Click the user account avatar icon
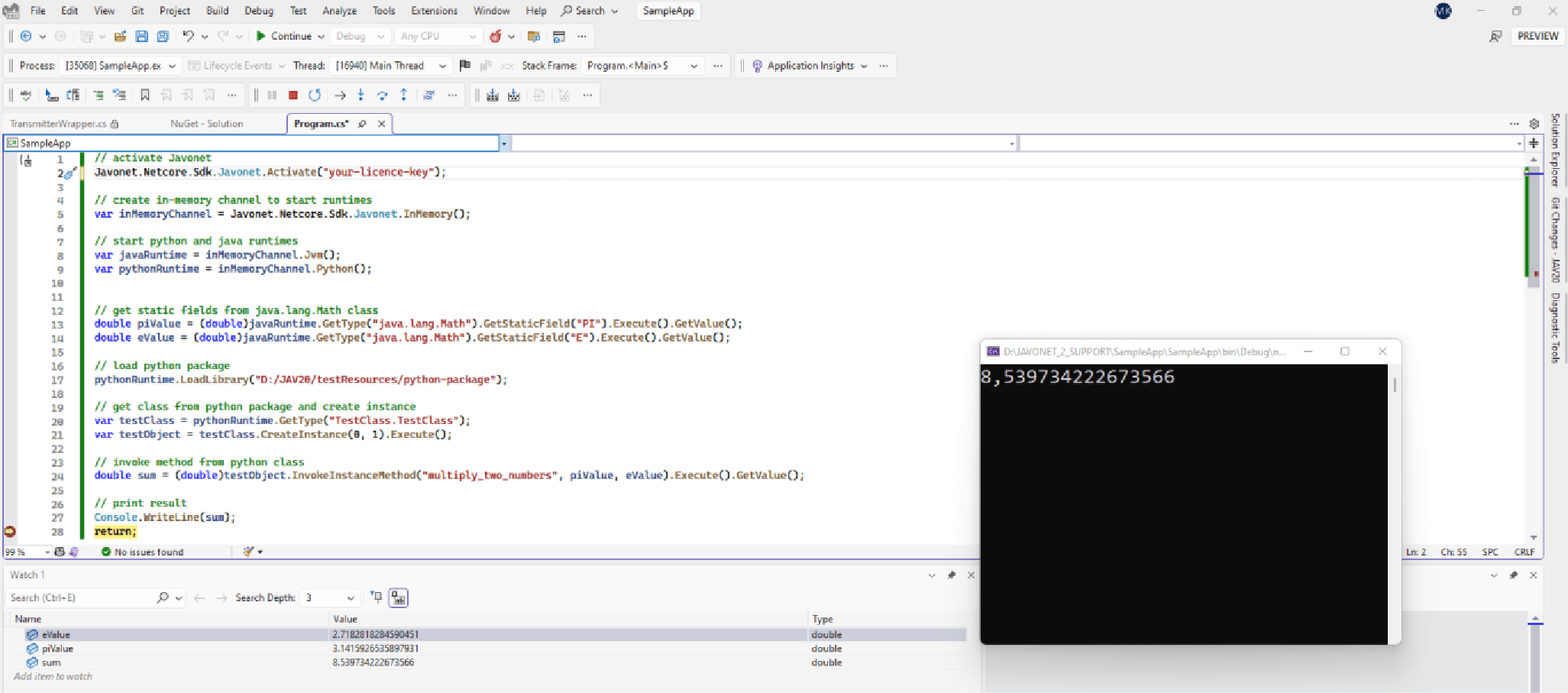This screenshot has height=693, width=1568. pyautogui.click(x=1444, y=11)
